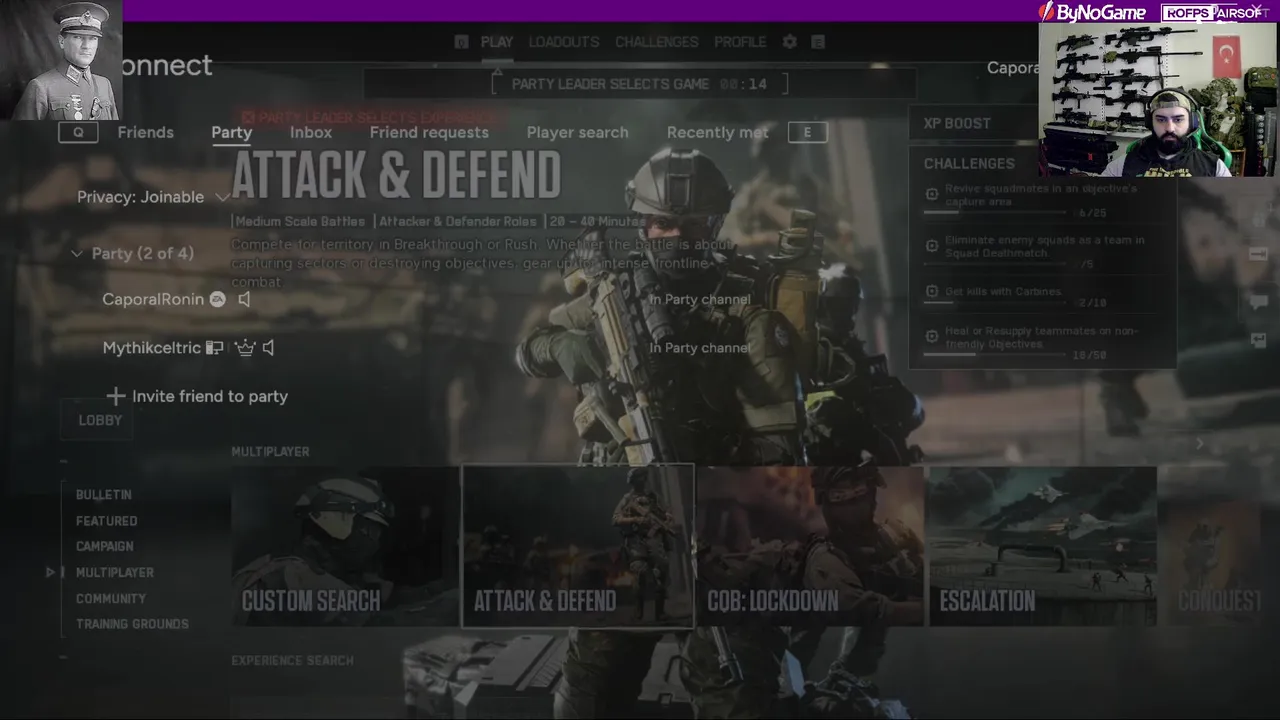Select the CUSTOM SEARCH mode card
The width and height of the screenshot is (1280, 720).
pyautogui.click(x=345, y=546)
